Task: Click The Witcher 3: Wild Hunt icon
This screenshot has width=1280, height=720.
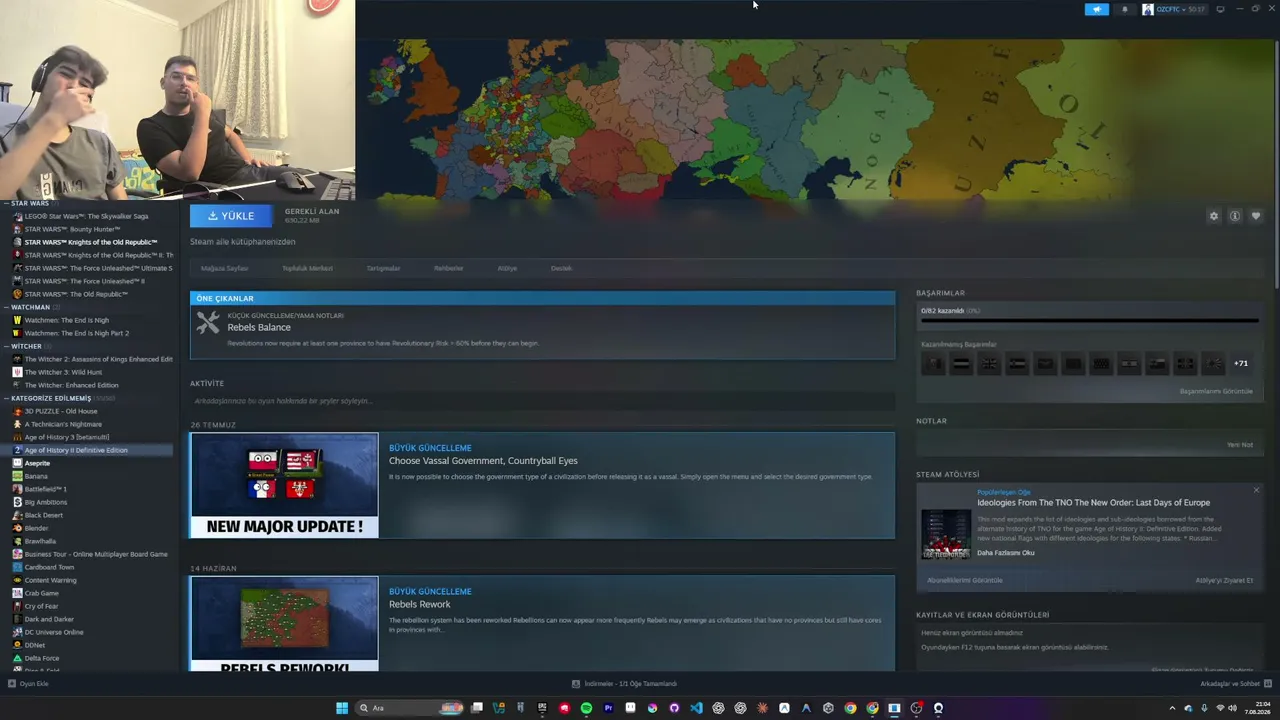Action: pos(17,372)
